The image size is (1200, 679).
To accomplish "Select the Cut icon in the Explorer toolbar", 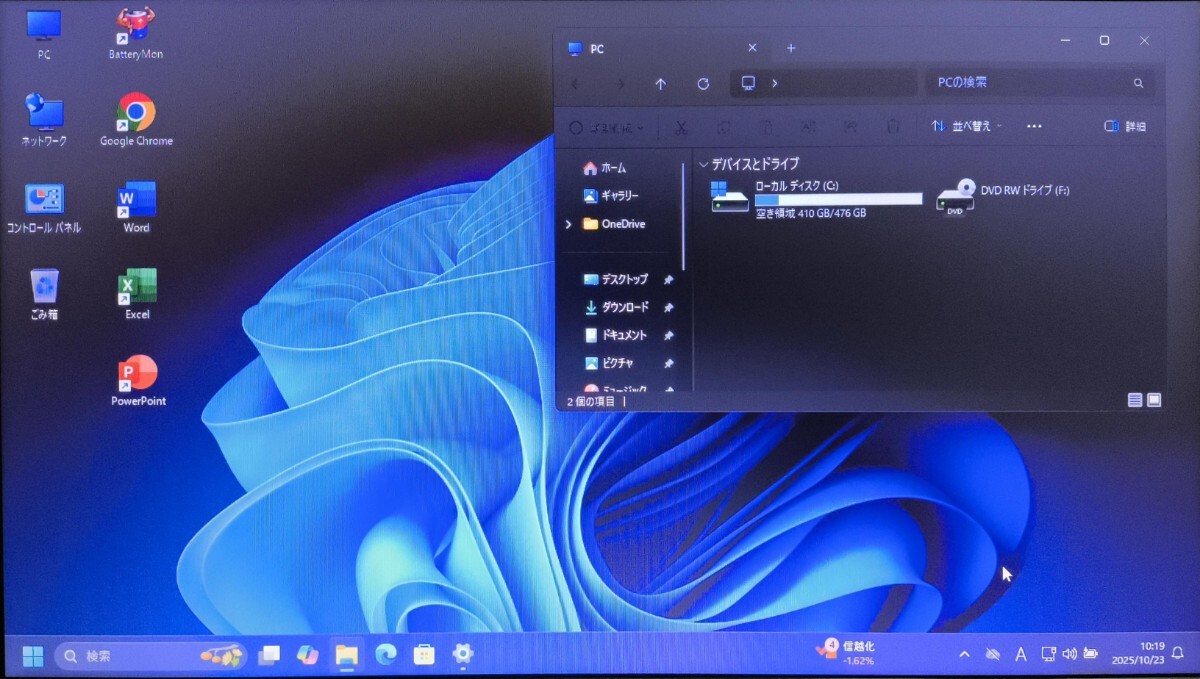I will coord(682,126).
